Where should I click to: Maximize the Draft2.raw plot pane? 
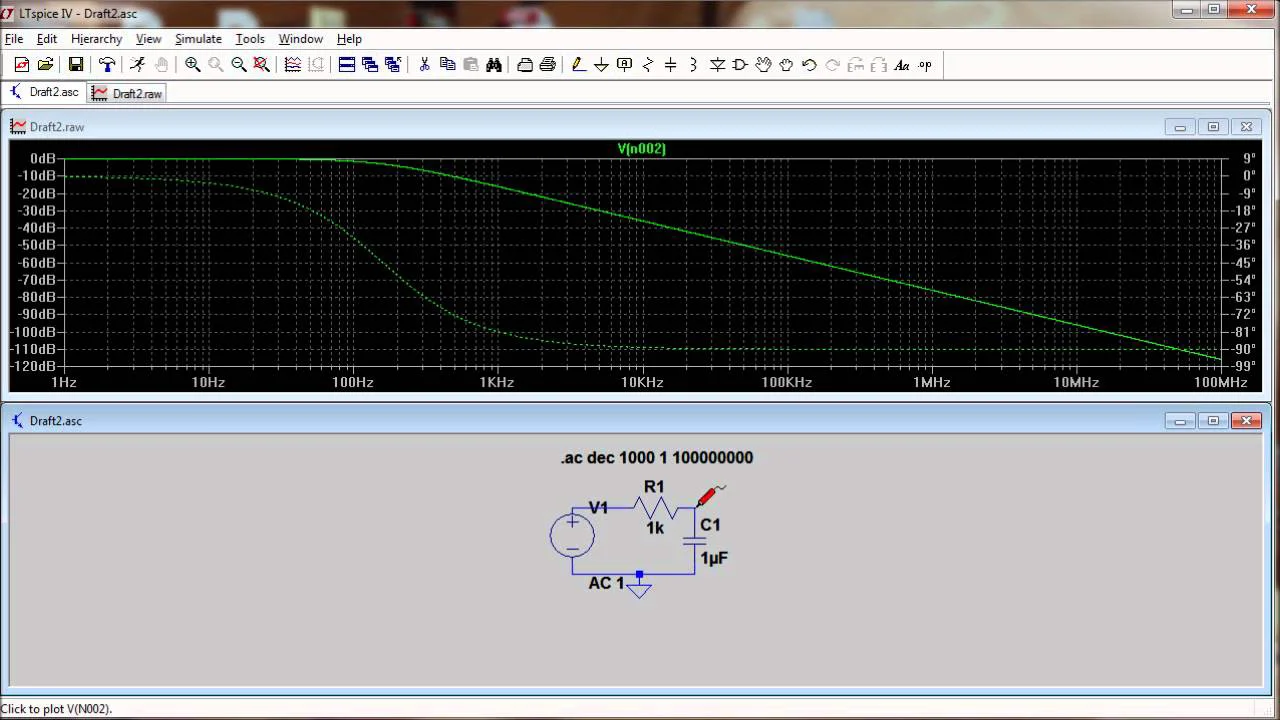(1213, 127)
